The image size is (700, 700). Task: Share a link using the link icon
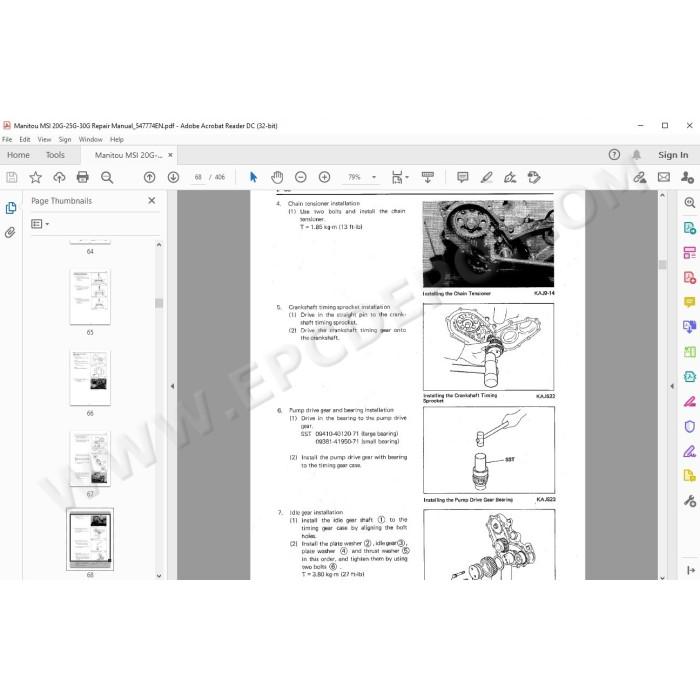tap(640, 177)
